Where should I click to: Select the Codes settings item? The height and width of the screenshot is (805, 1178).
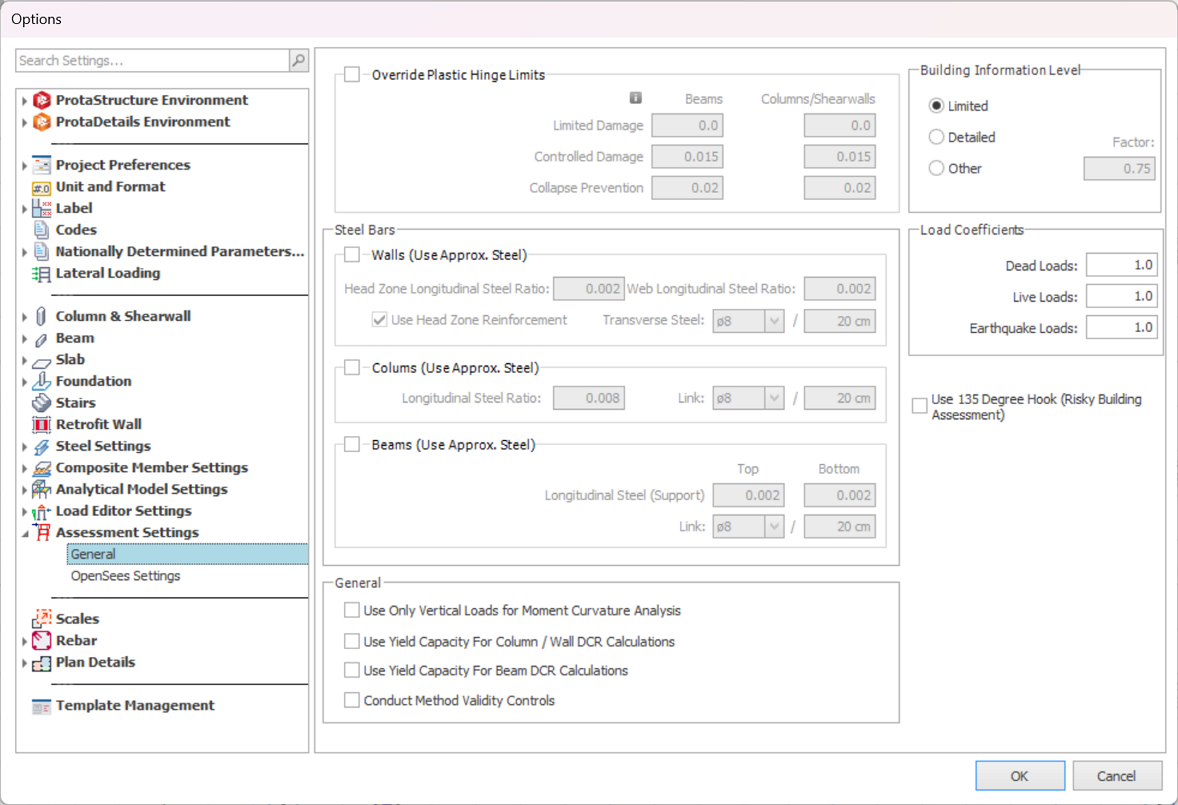(x=76, y=230)
